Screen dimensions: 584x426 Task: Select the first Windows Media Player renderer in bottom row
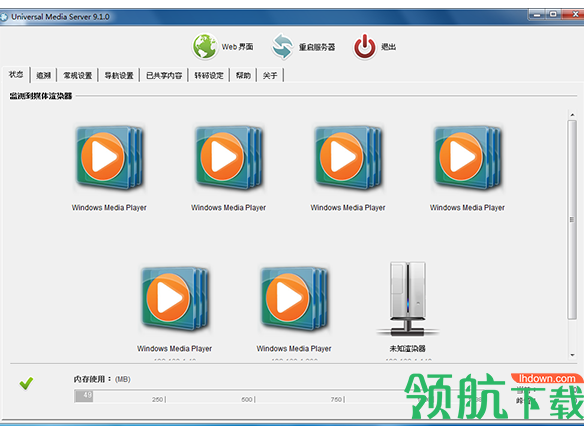pos(174,299)
